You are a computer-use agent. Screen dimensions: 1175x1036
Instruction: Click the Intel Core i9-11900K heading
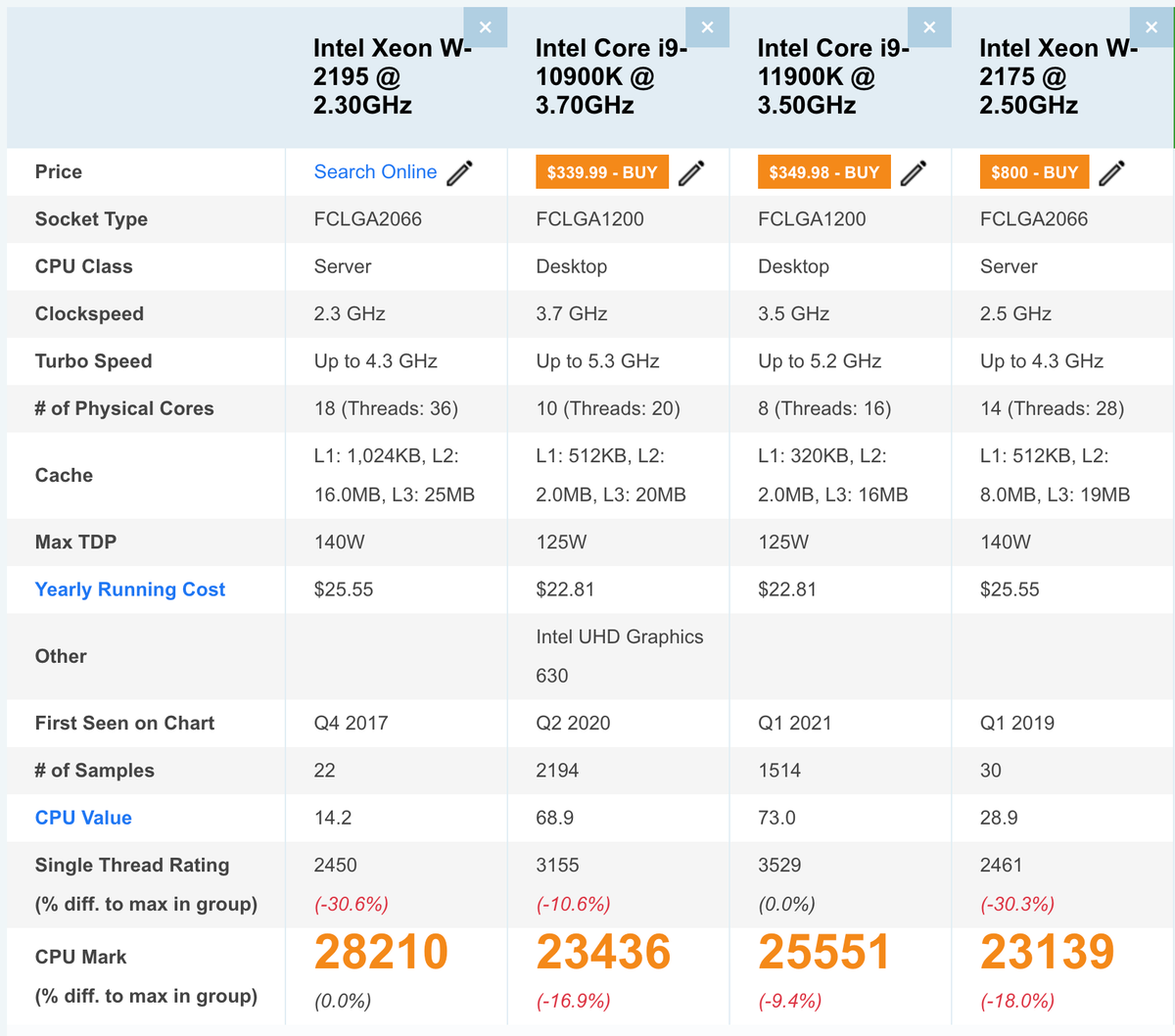pyautogui.click(x=833, y=76)
